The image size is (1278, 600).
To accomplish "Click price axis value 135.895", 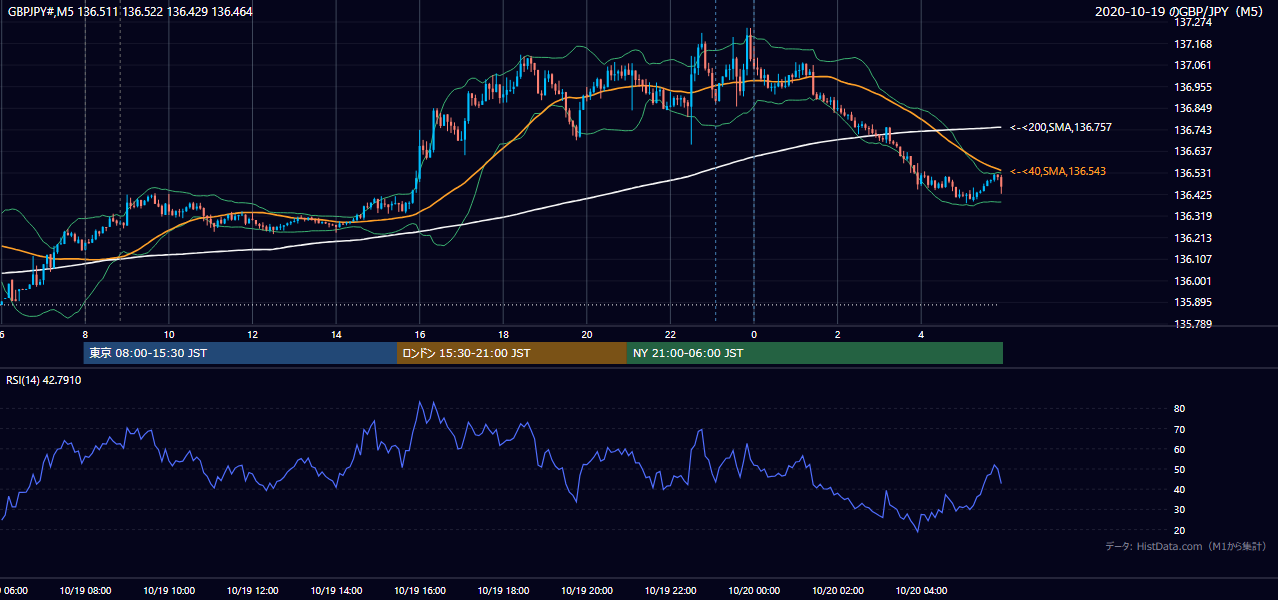I will [x=1193, y=303].
